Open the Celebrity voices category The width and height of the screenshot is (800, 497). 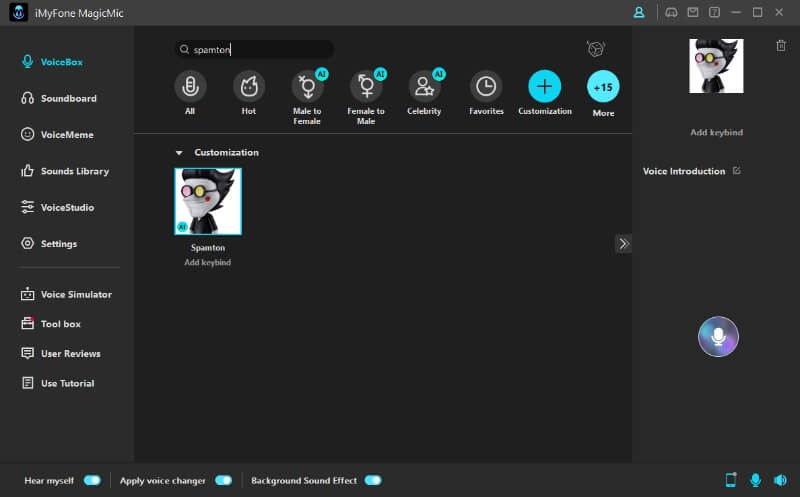[424, 86]
